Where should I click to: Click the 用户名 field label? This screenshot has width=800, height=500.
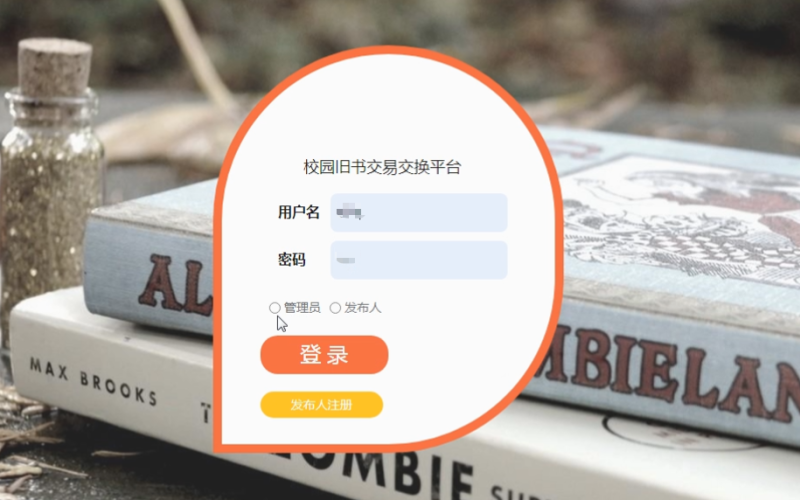click(298, 212)
